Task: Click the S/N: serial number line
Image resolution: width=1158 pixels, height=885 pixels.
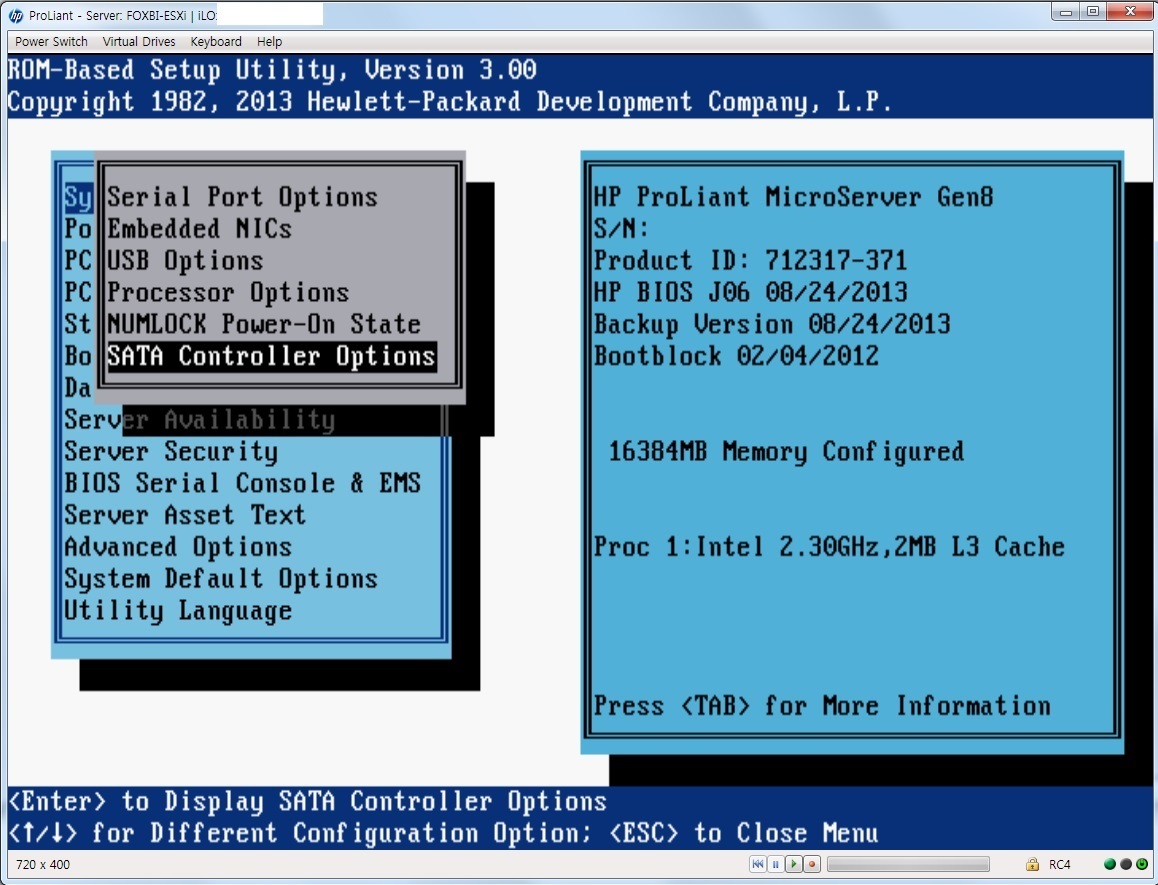Action: click(x=621, y=229)
